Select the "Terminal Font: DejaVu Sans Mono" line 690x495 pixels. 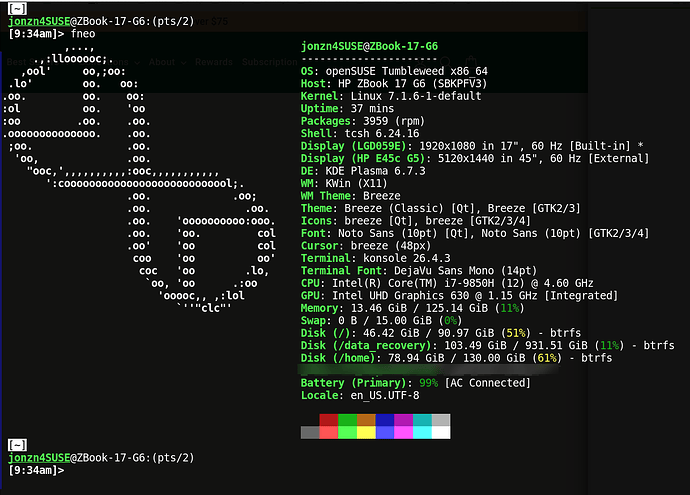tap(419, 271)
